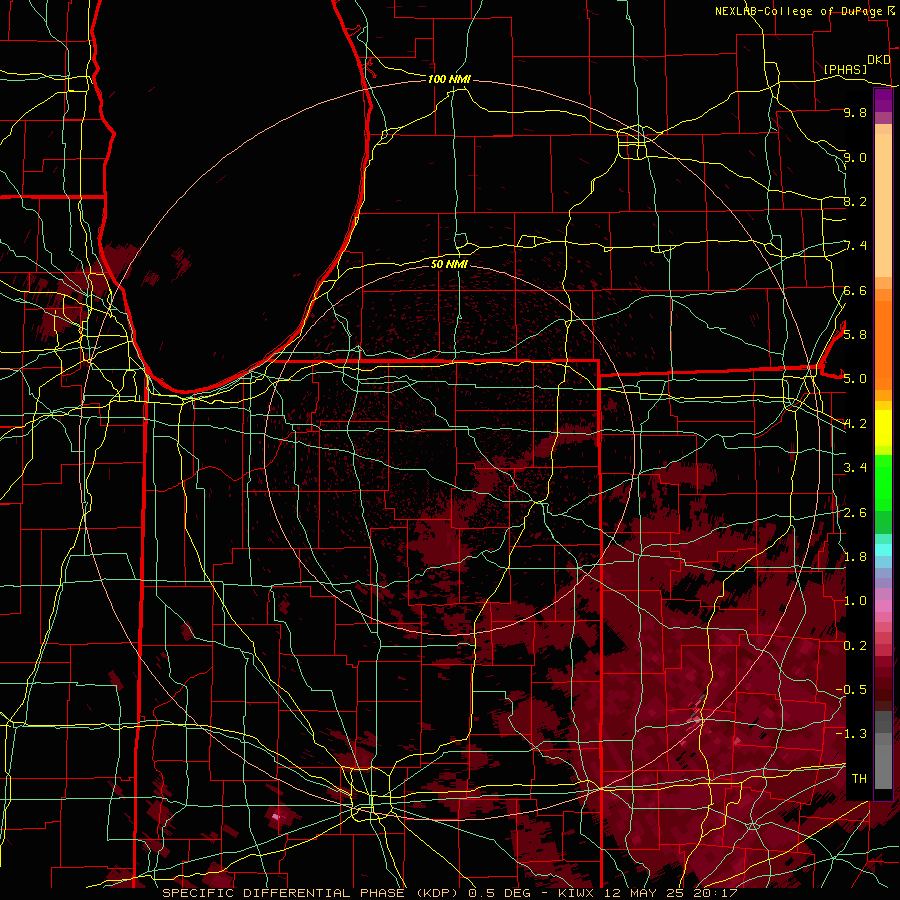900x900 pixels.
Task: Click the -1.3 value on the color scale
Action: click(x=851, y=734)
